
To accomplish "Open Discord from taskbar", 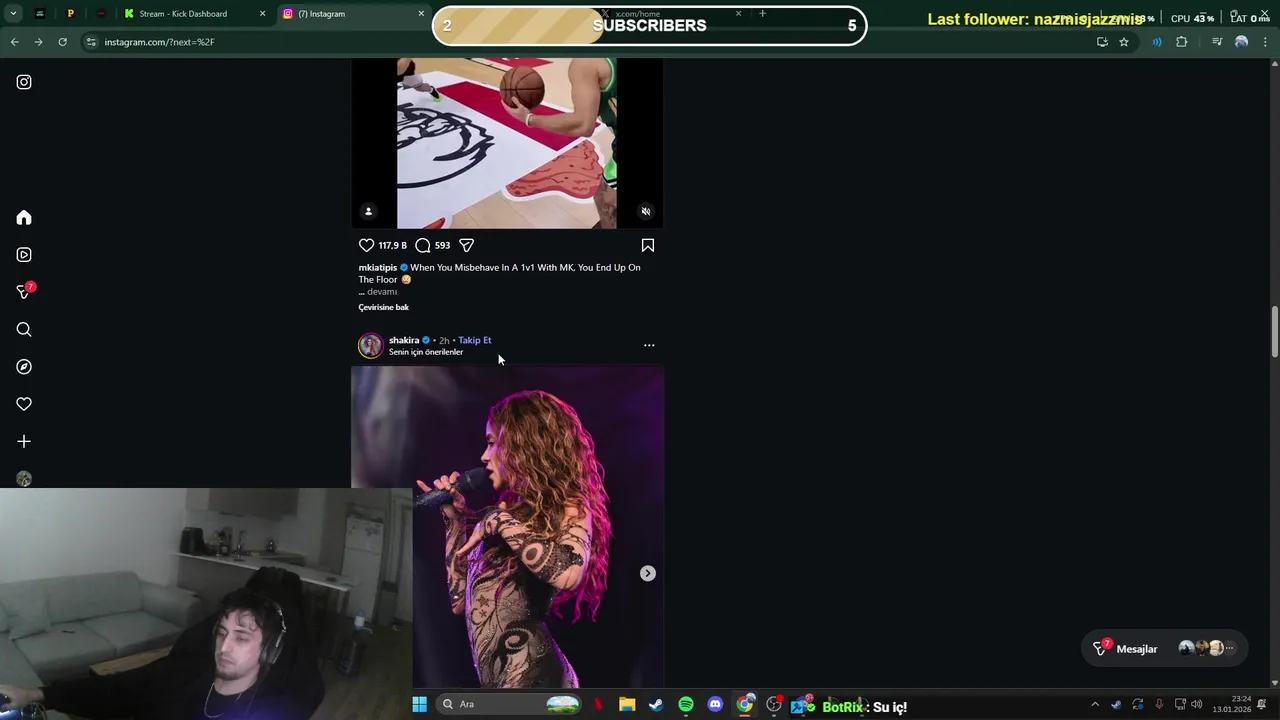I will point(715,704).
